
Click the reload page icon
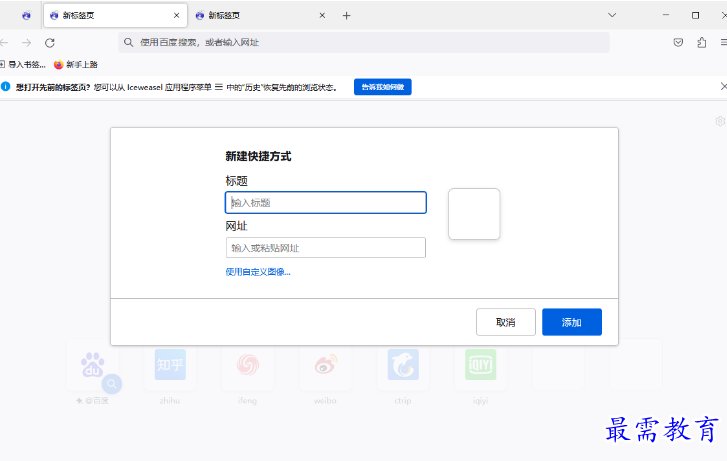click(50, 43)
